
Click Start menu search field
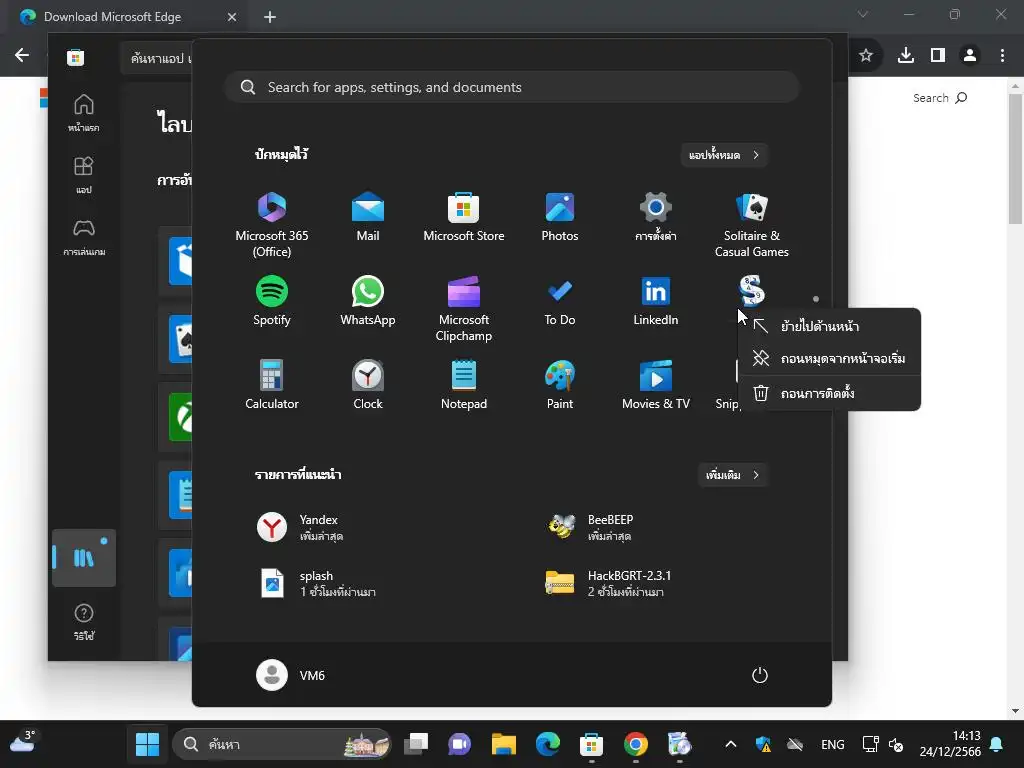(x=513, y=87)
